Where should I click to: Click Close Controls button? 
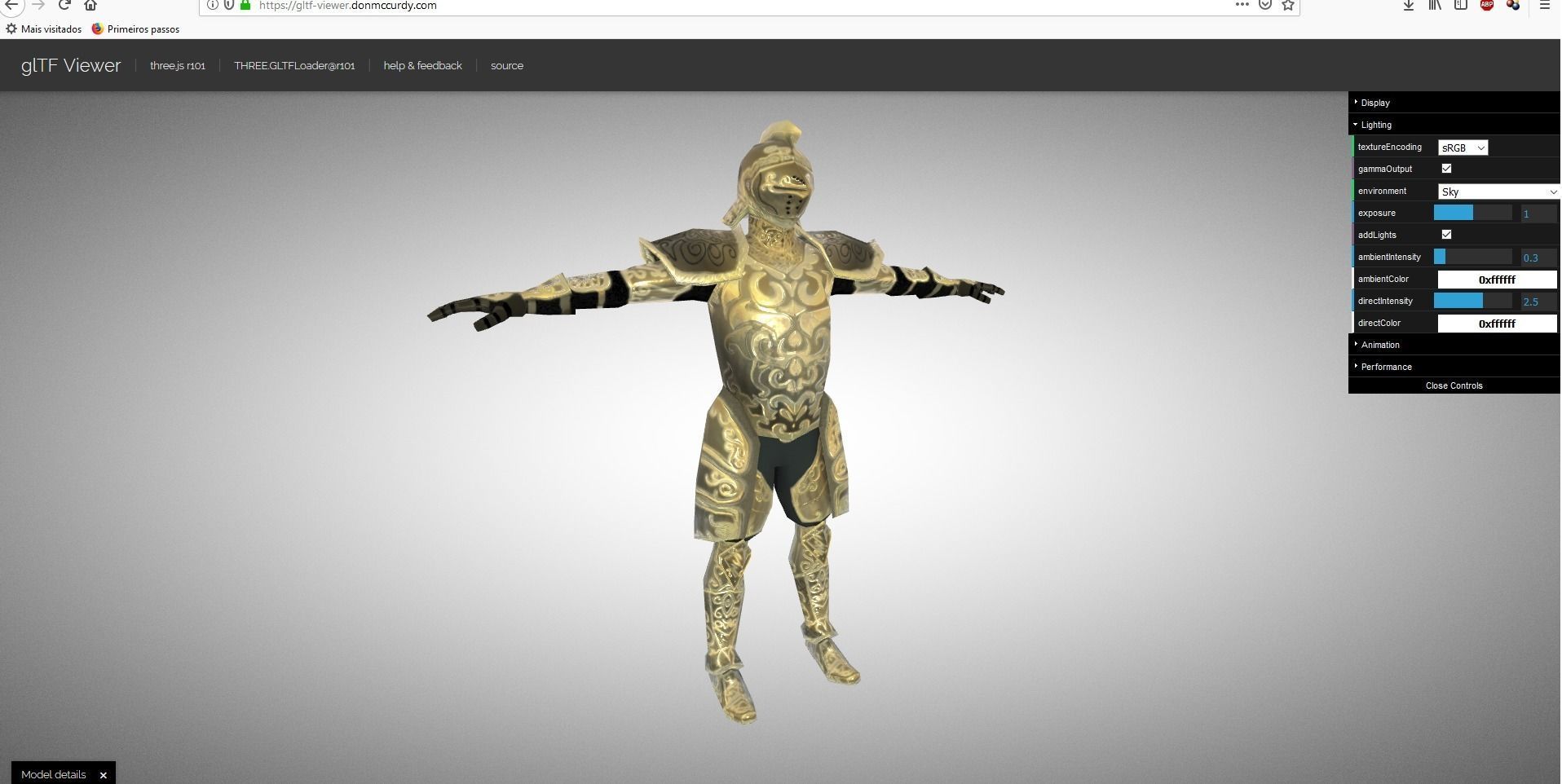(1454, 385)
